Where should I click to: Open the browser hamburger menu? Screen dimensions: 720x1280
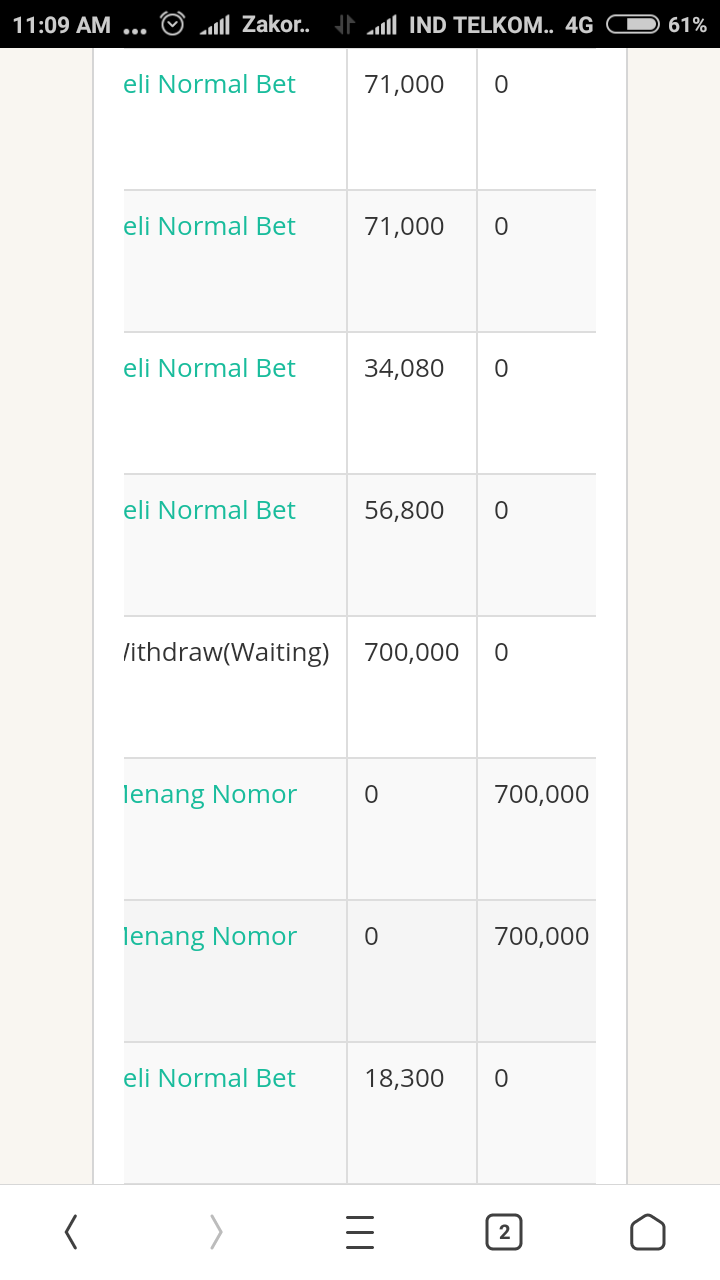pos(360,1232)
